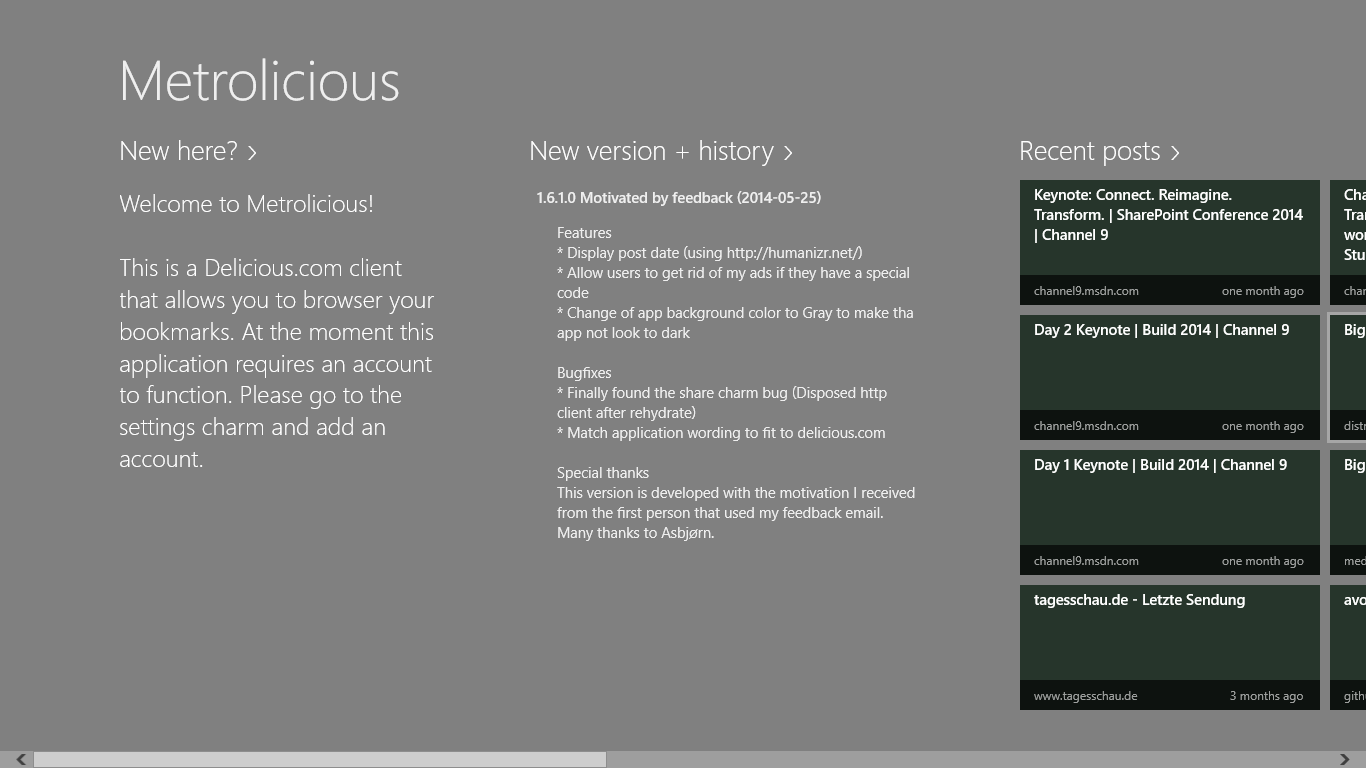The image size is (1366, 768).
Task: Open 'New version + history' section header
Action: 661,151
